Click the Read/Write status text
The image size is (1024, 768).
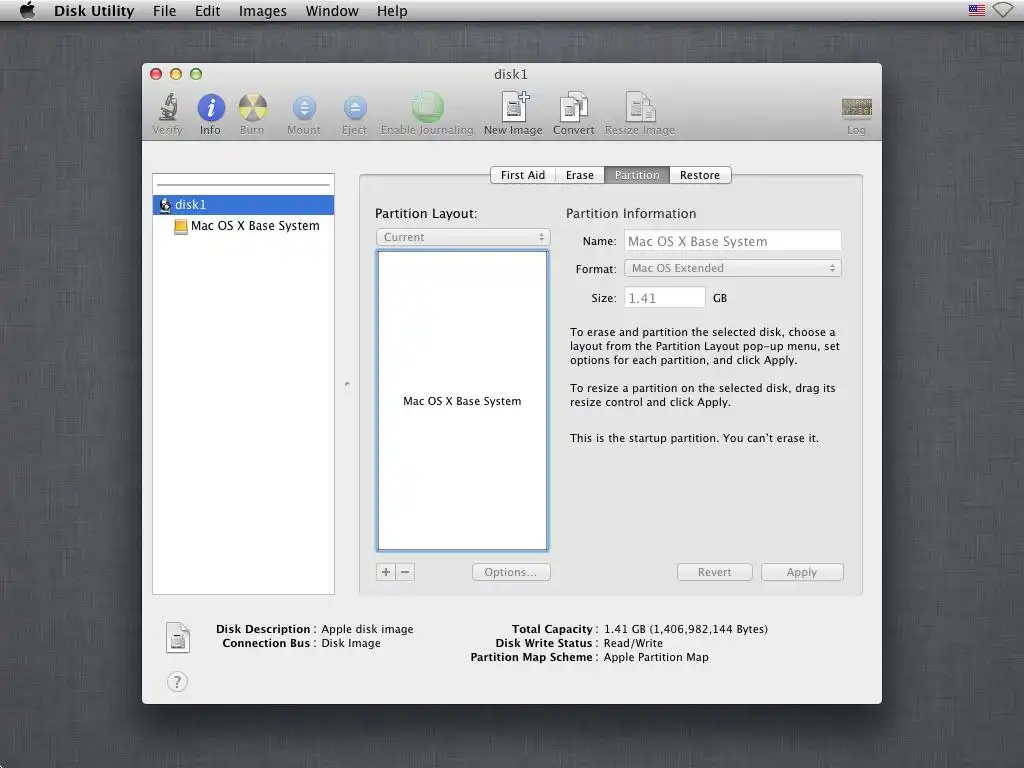[633, 643]
